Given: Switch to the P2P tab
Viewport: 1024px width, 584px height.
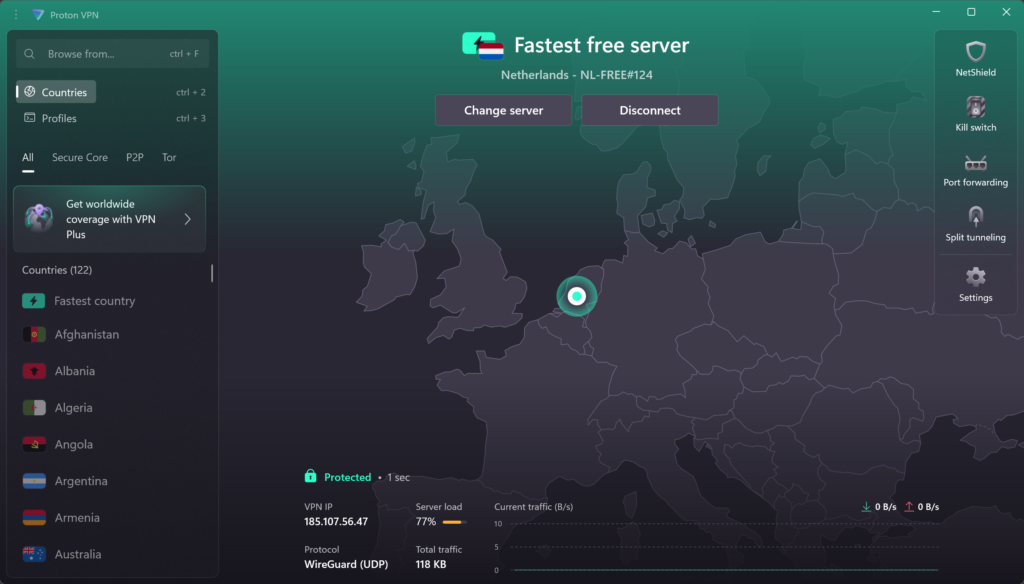Looking at the screenshot, I should [x=135, y=157].
